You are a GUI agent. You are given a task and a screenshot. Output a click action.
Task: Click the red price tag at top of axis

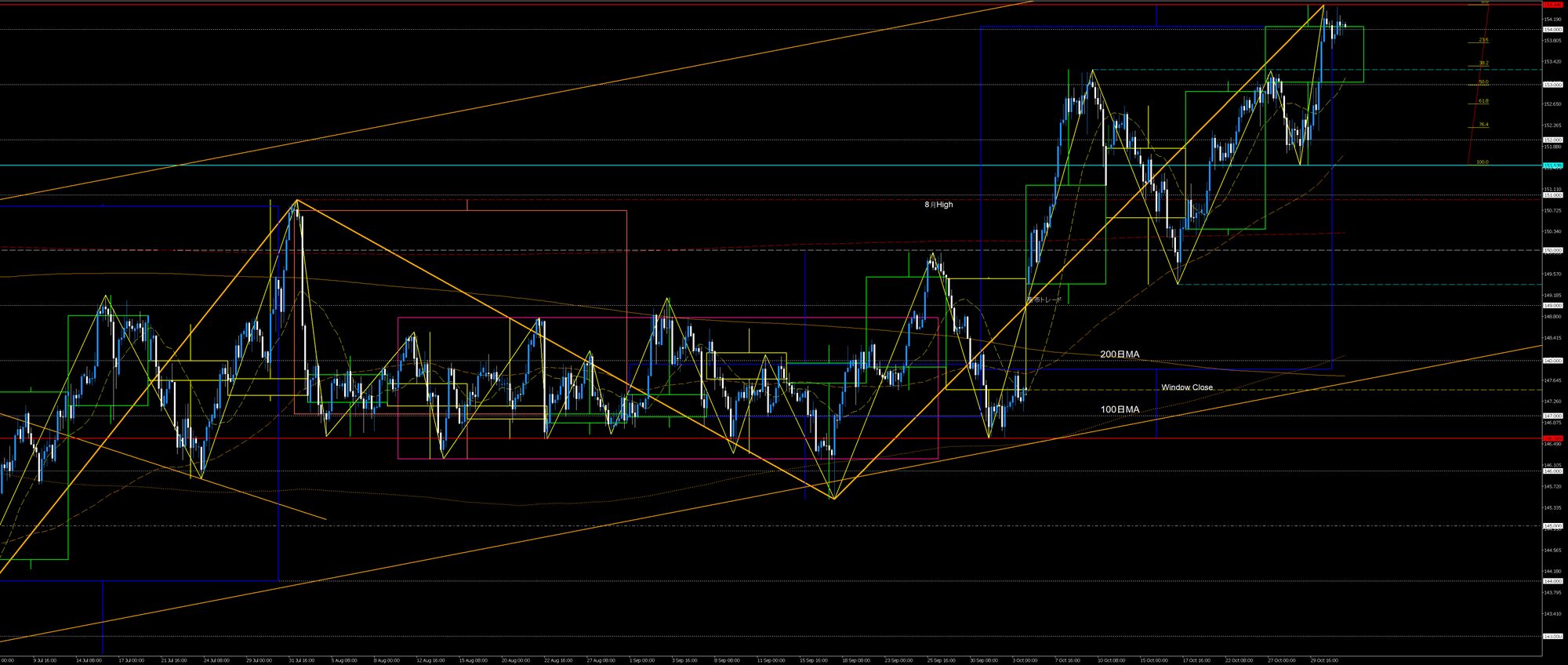click(x=1552, y=5)
